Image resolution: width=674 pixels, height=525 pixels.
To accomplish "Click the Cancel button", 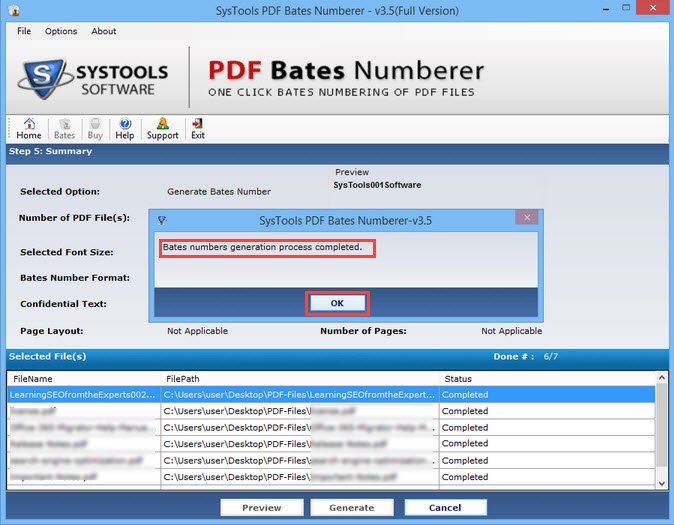I will tap(445, 507).
